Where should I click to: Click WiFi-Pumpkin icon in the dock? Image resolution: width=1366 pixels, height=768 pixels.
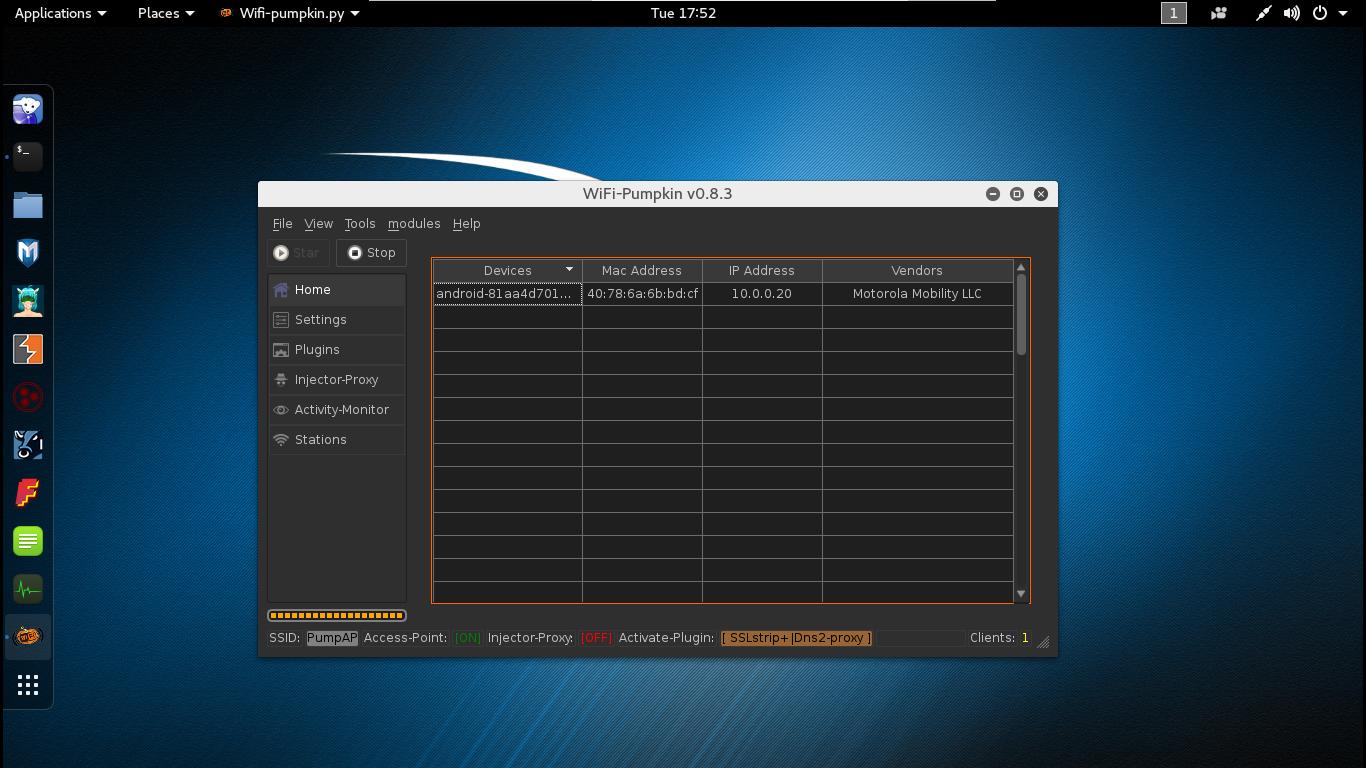pyautogui.click(x=28, y=637)
